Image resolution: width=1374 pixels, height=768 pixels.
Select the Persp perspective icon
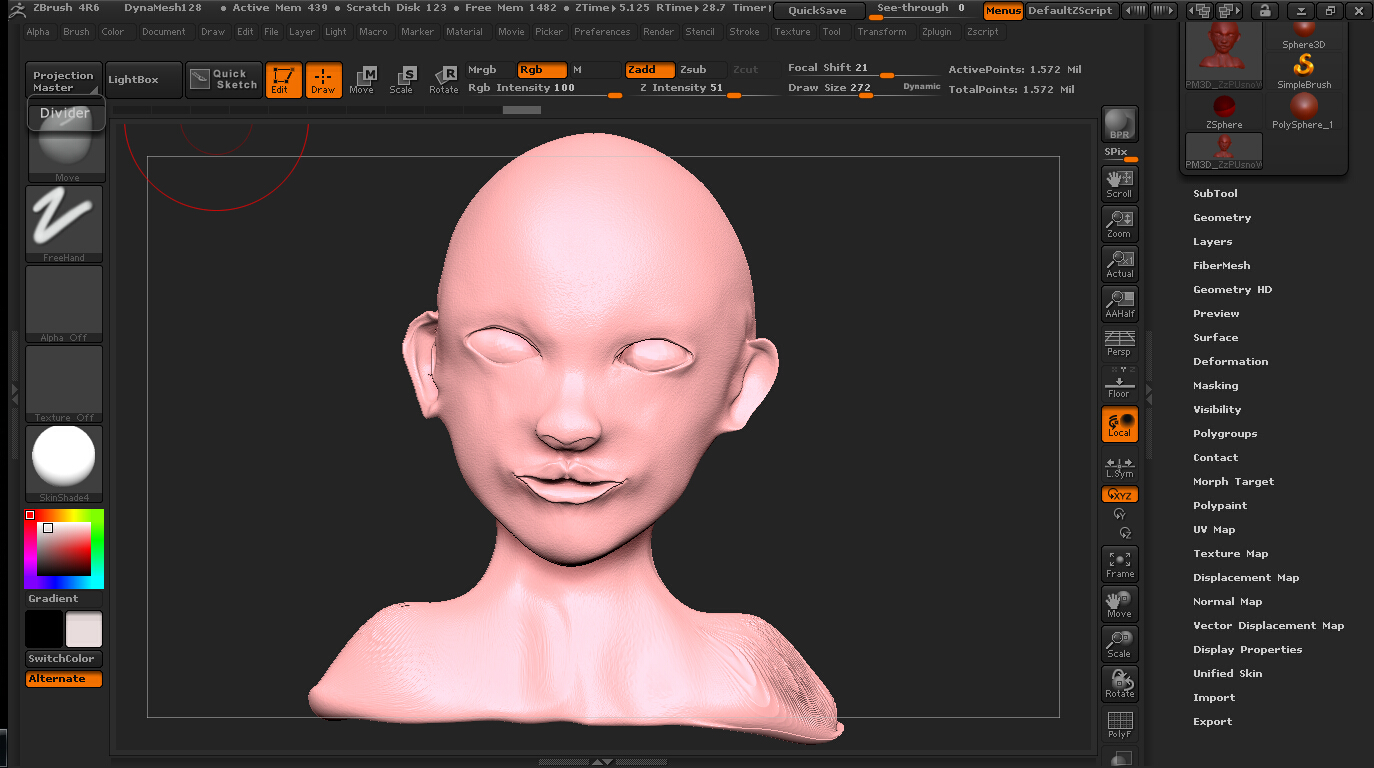pos(1119,343)
